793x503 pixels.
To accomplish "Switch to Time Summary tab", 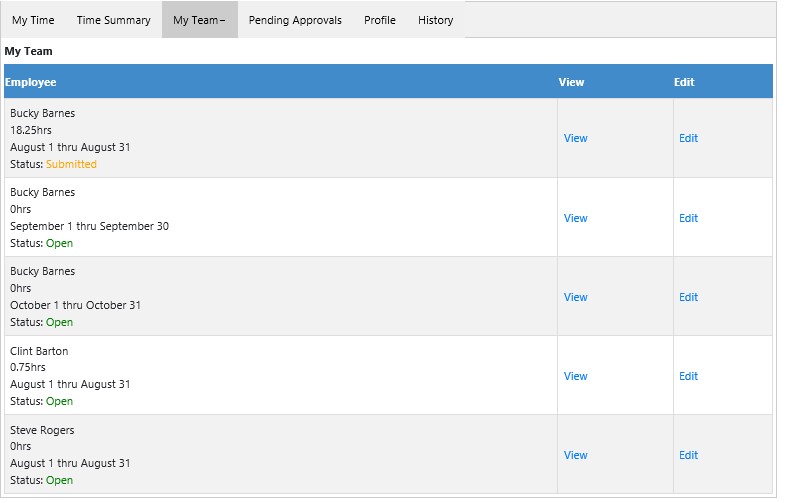I will [113, 20].
